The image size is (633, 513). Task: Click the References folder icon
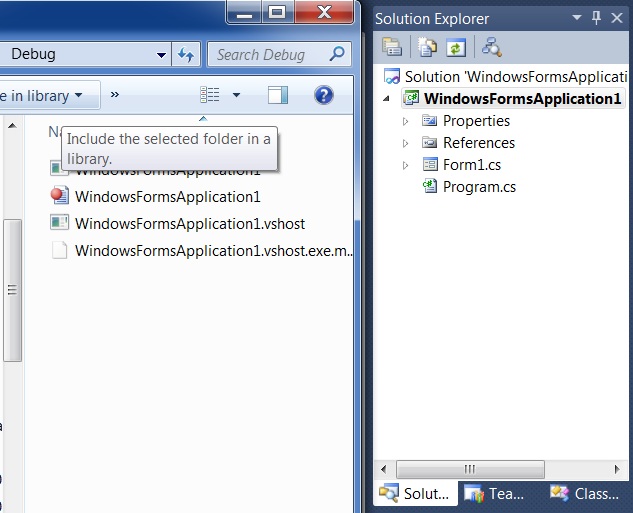click(x=430, y=142)
